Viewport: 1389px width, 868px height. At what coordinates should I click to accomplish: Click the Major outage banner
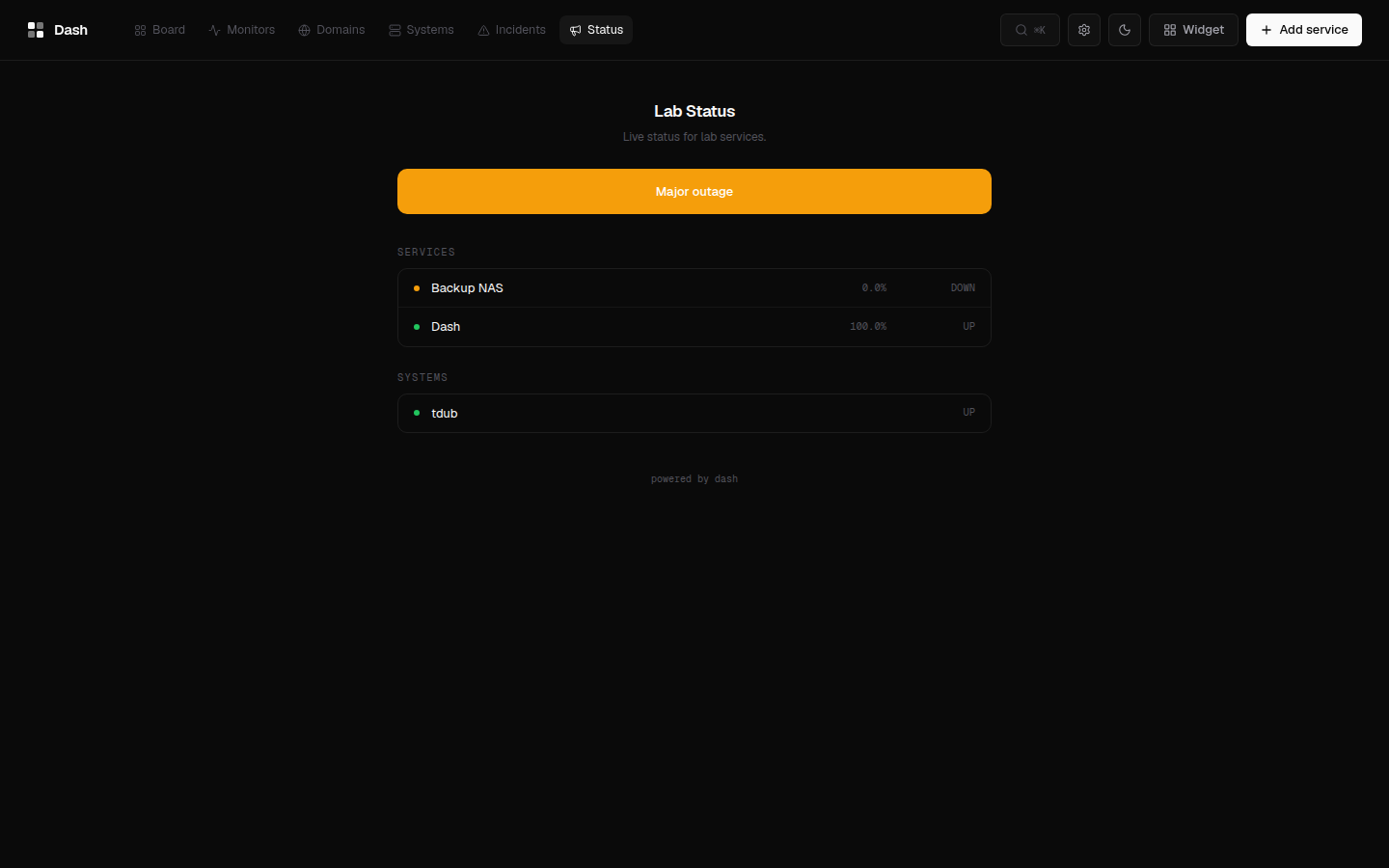(x=694, y=191)
